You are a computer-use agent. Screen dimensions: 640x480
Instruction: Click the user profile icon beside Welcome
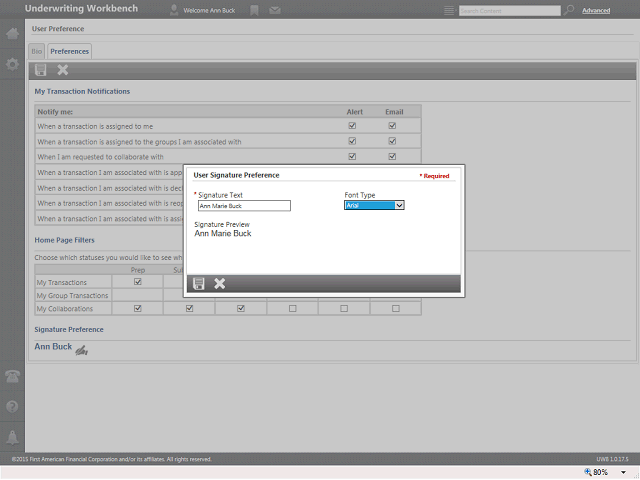(x=174, y=10)
